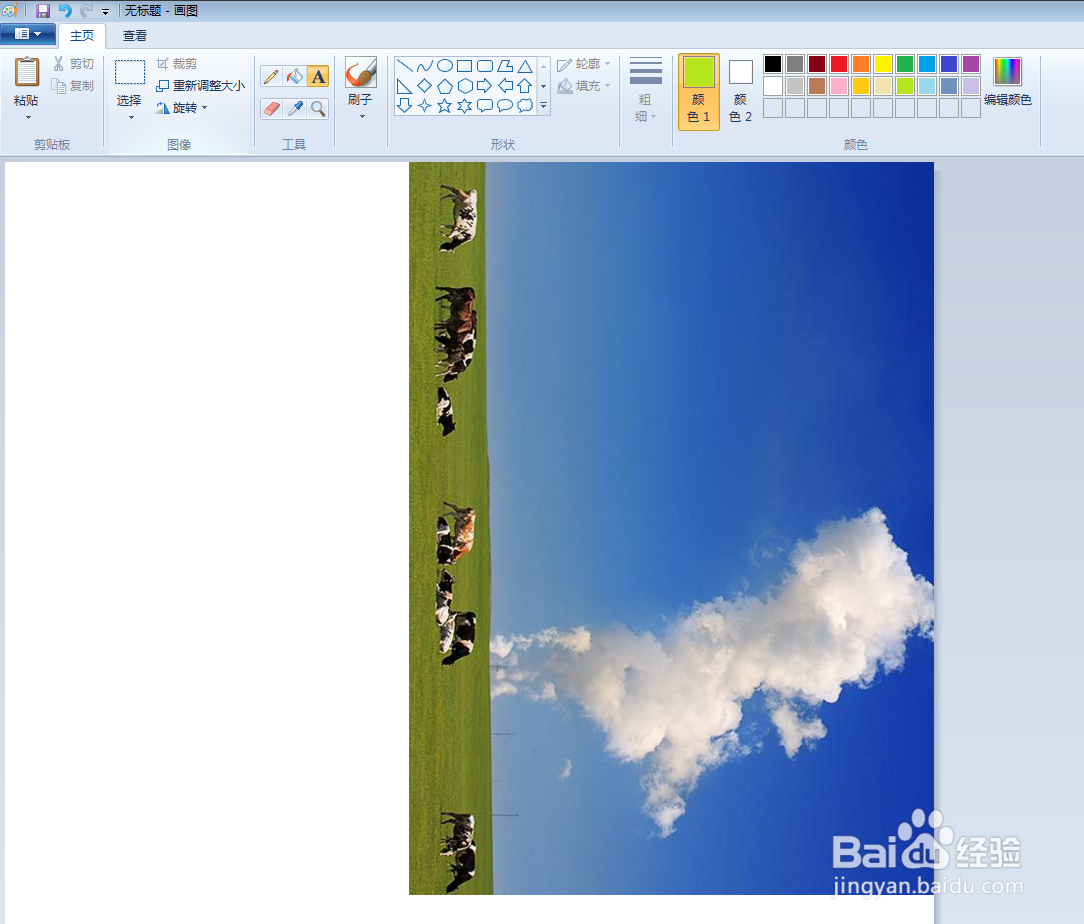Choose the Right triangle shape
This screenshot has width=1084, height=924.
tap(405, 86)
